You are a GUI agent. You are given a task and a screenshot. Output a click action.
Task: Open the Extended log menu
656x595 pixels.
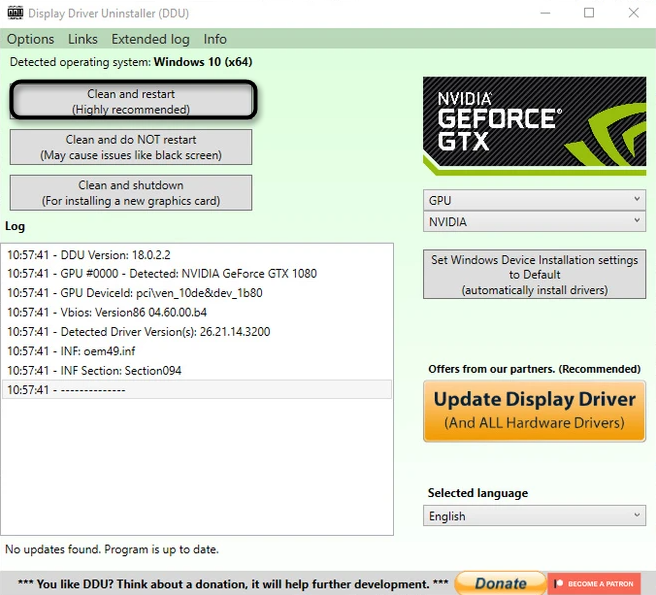150,39
